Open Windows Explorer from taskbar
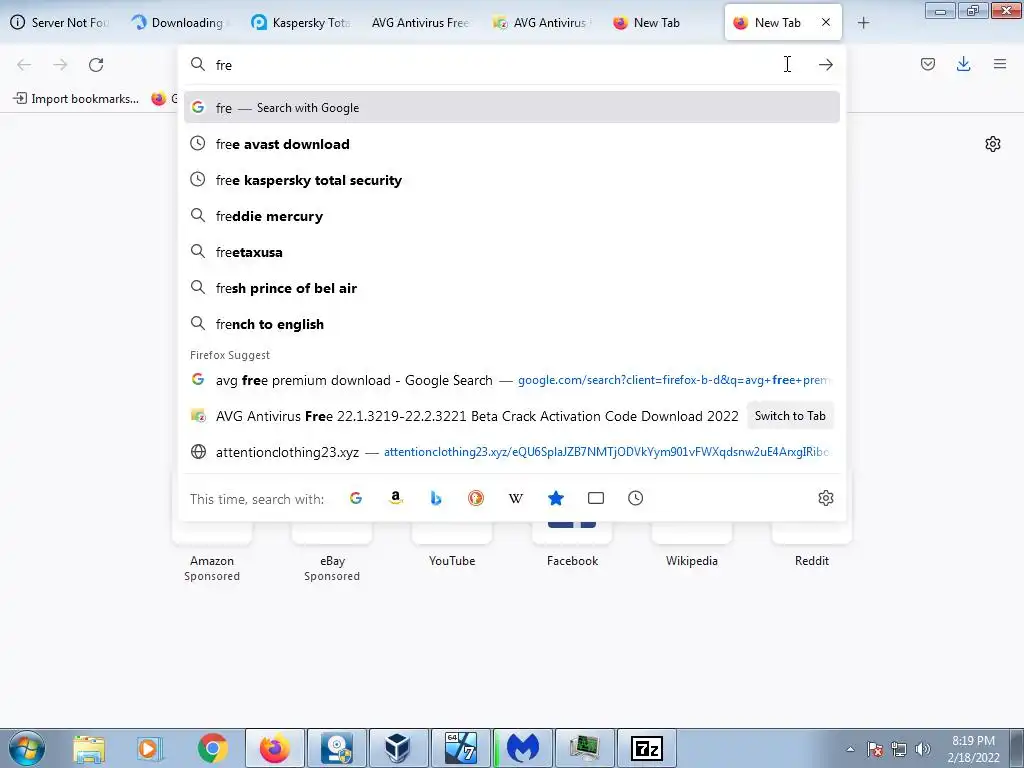Image resolution: width=1024 pixels, height=768 pixels. 89,748
